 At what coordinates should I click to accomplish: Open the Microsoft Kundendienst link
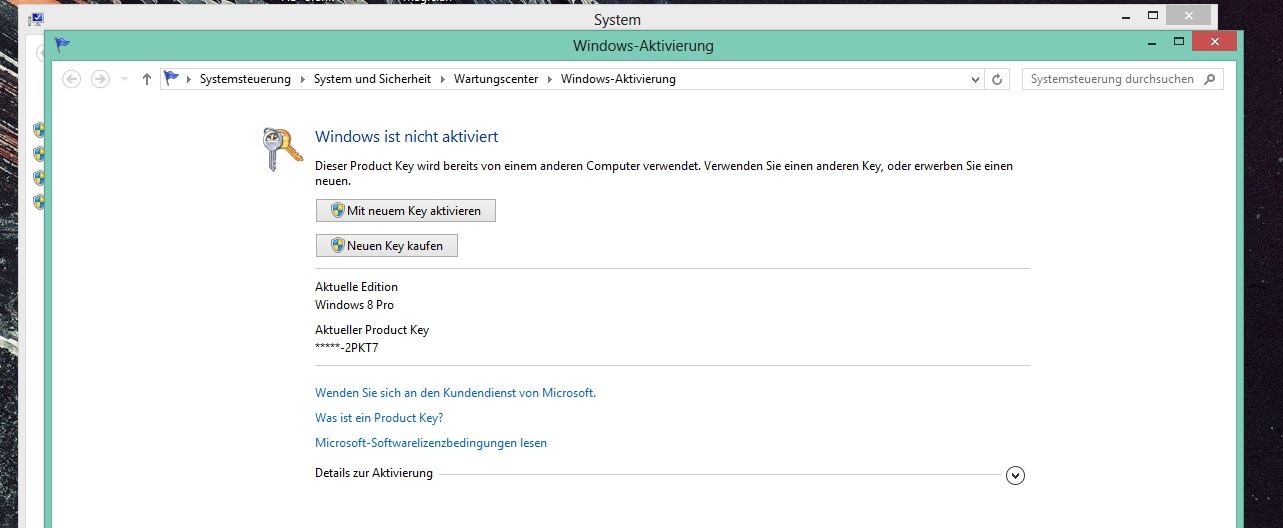point(455,393)
